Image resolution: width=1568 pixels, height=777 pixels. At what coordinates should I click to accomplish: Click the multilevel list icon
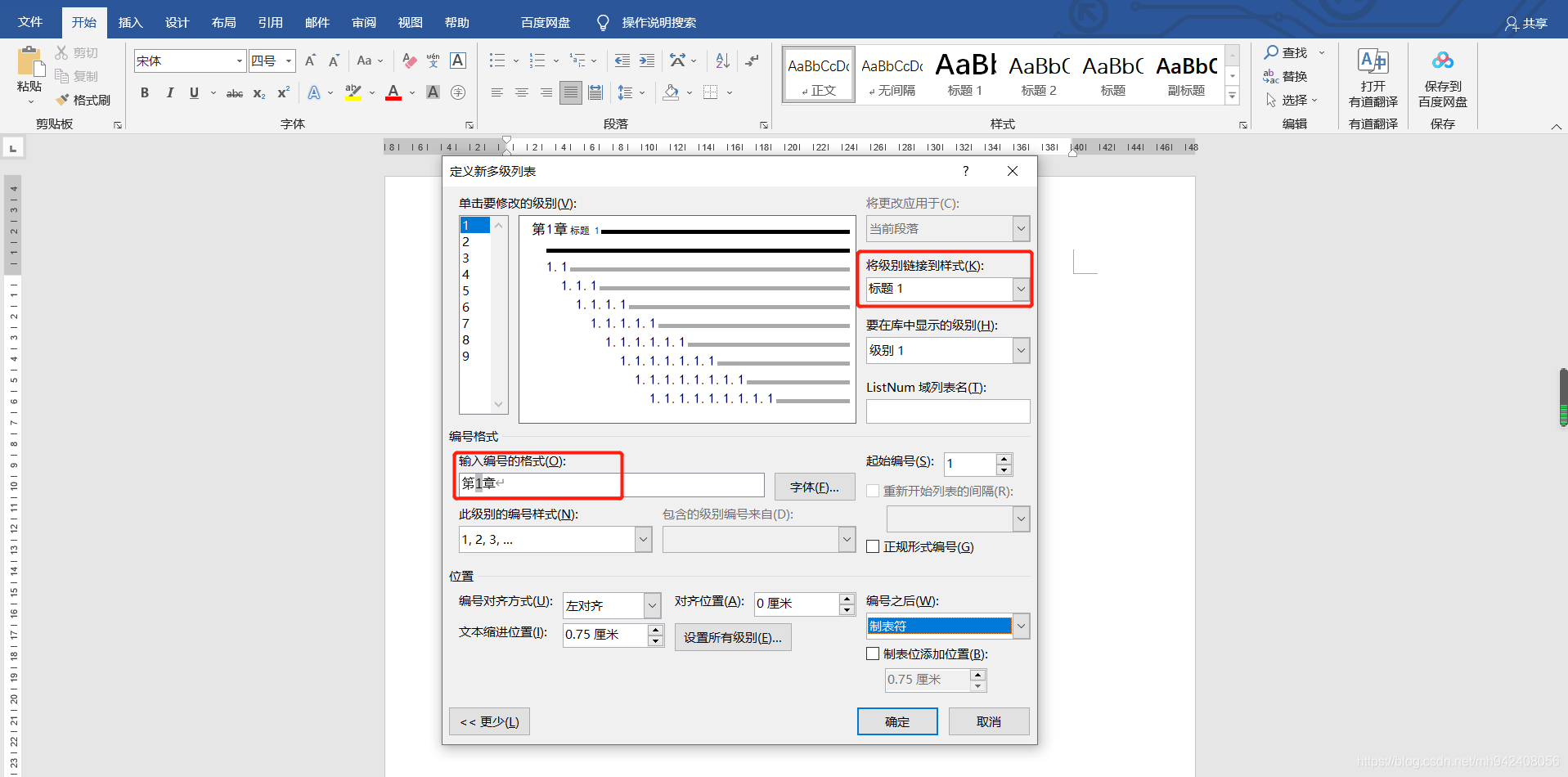tap(577, 61)
